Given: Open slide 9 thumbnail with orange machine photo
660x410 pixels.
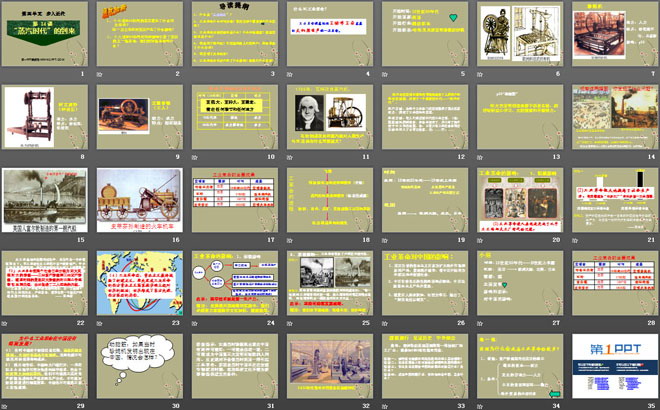Looking at the screenshot, I should 140,117.
